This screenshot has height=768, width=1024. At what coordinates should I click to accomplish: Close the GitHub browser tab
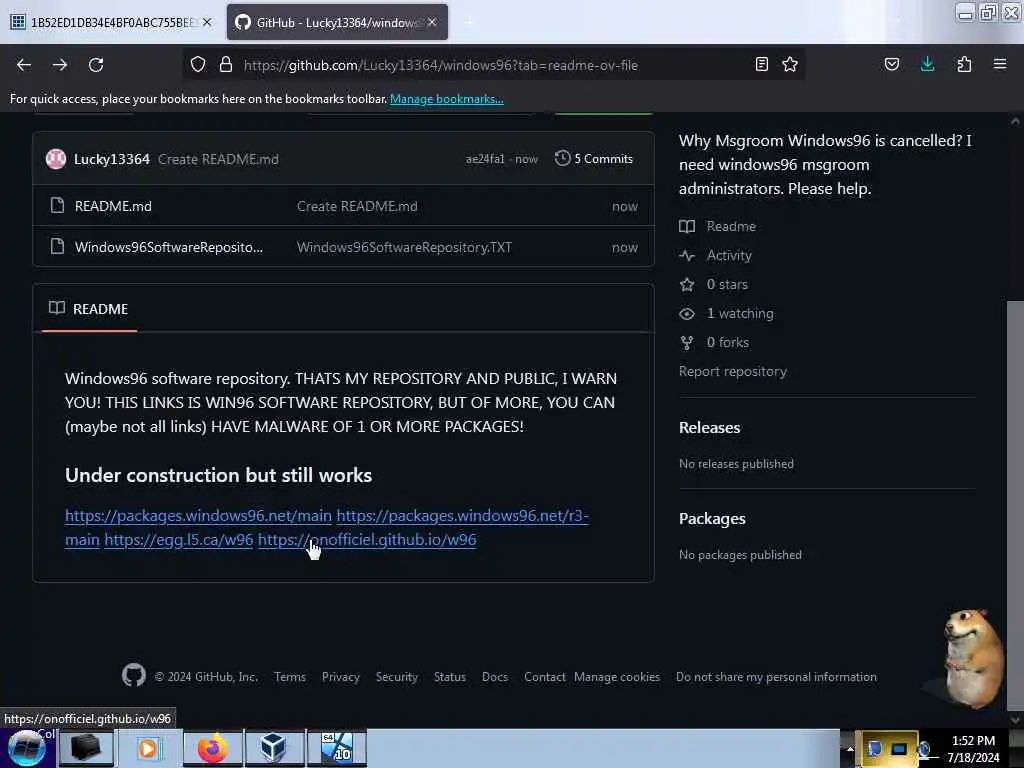click(432, 22)
